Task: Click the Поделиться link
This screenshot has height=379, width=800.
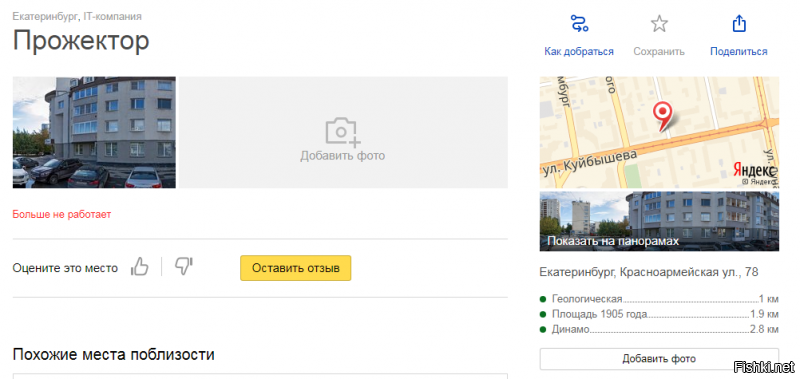Action: pos(739,52)
